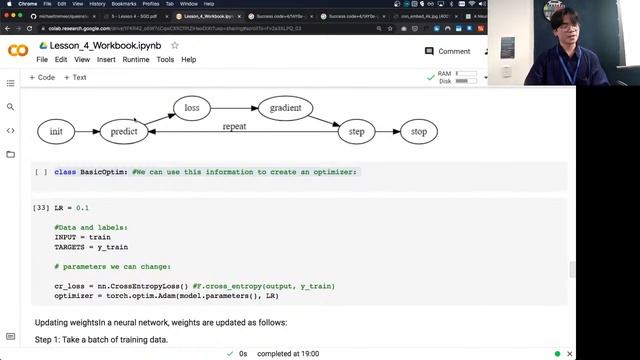Open the find and replace search icon
Viewport: 640px width, 360px height.
(x=11, y=107)
